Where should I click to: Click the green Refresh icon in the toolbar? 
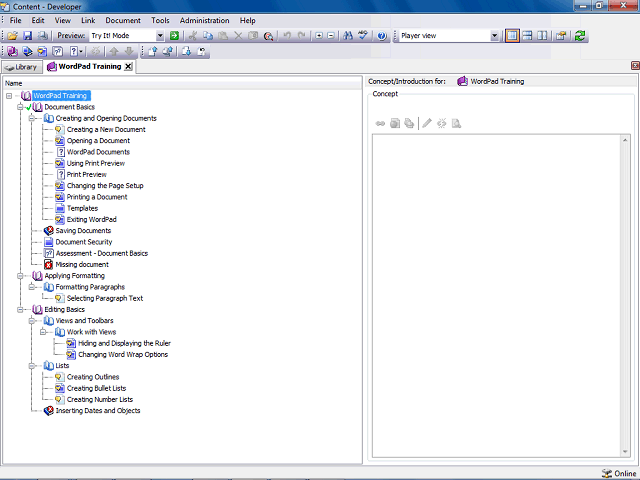[580, 36]
